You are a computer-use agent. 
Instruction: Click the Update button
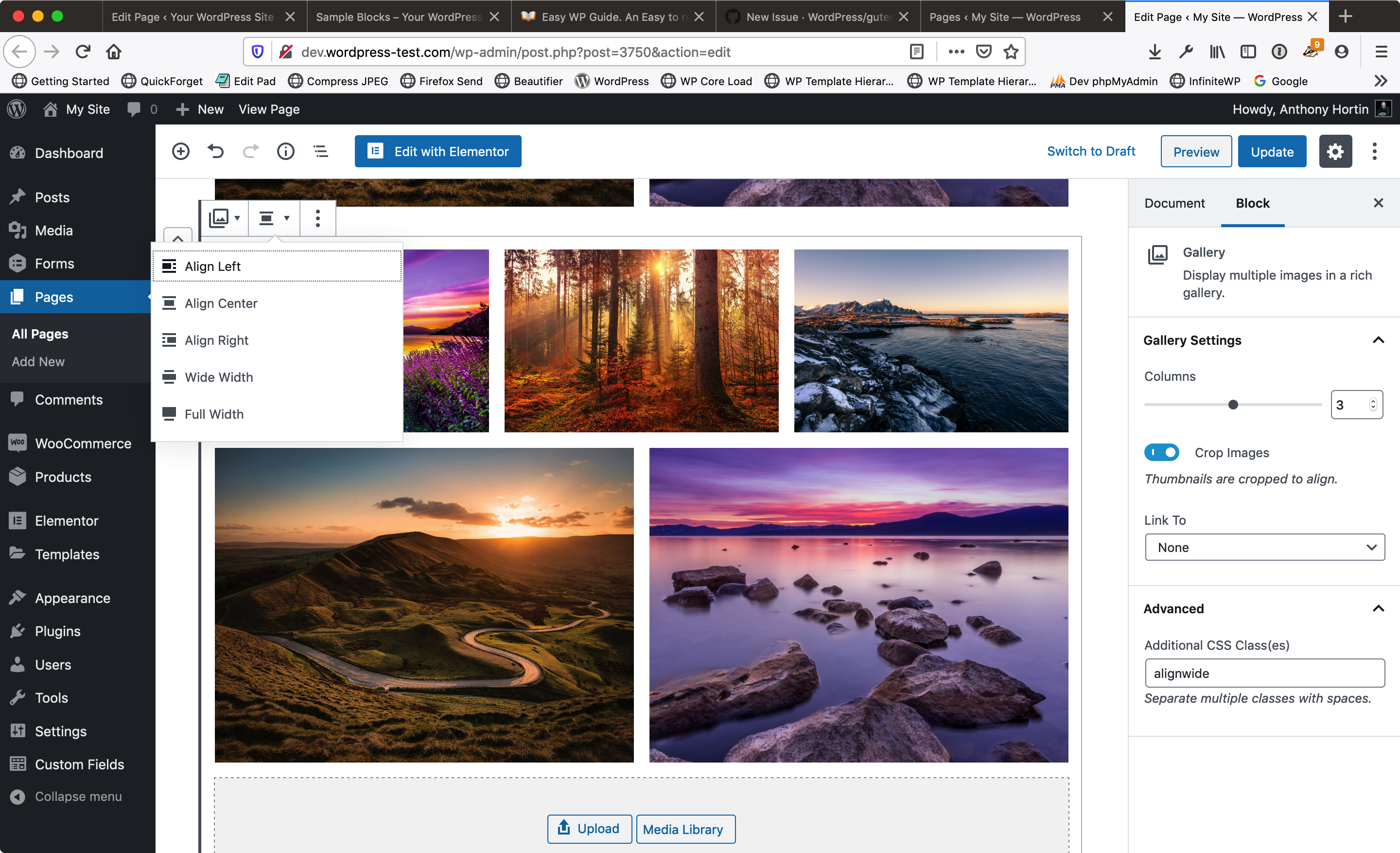tap(1272, 152)
